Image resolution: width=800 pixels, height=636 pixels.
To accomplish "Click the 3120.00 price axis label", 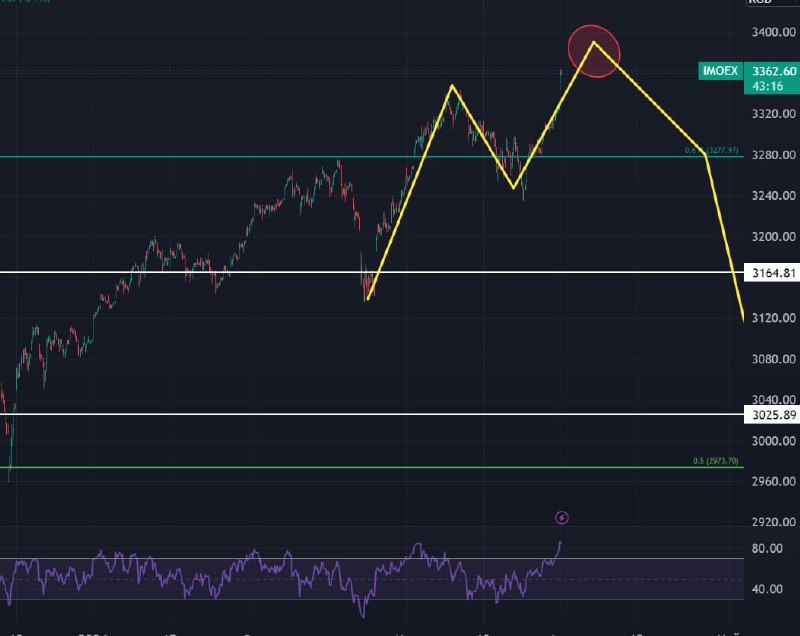I will tap(773, 318).
